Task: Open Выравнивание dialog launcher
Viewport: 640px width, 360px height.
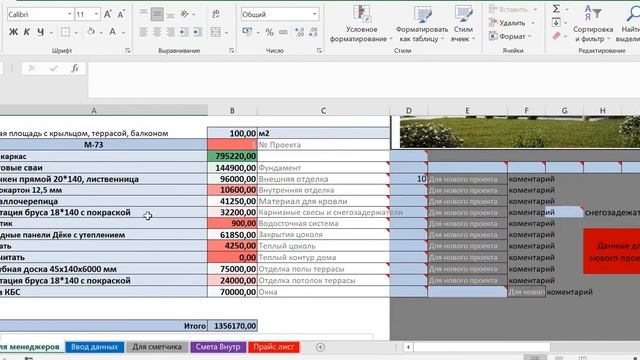Action: click(231, 51)
